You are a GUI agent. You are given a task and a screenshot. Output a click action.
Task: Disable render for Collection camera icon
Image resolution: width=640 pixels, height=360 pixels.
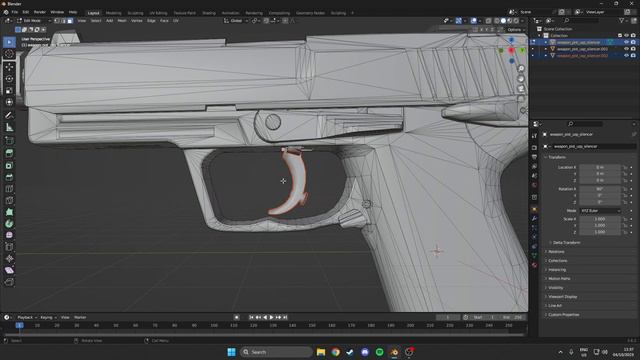point(633,36)
